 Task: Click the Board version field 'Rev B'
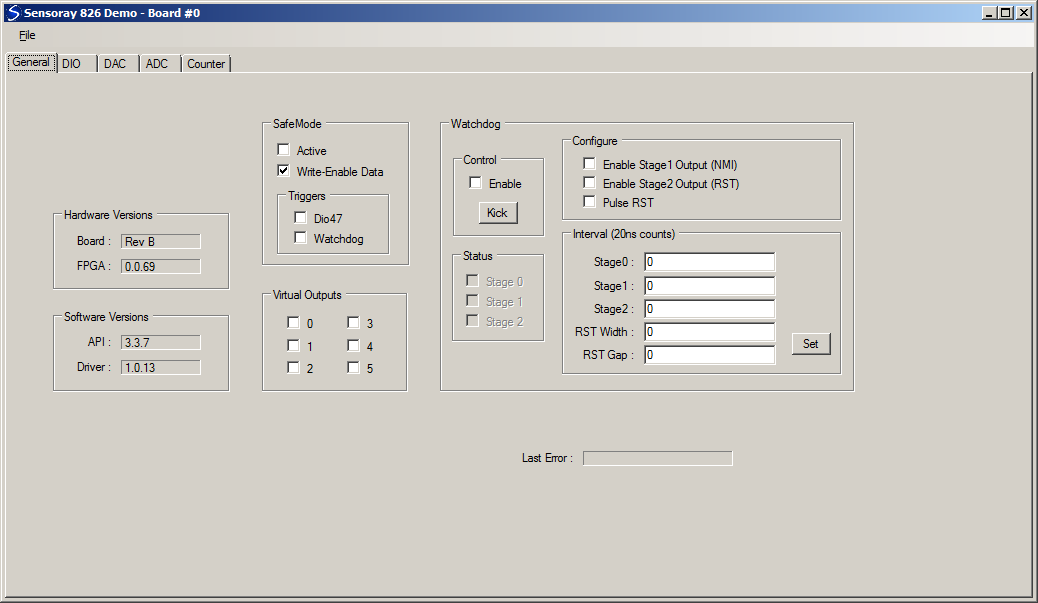pos(161,242)
